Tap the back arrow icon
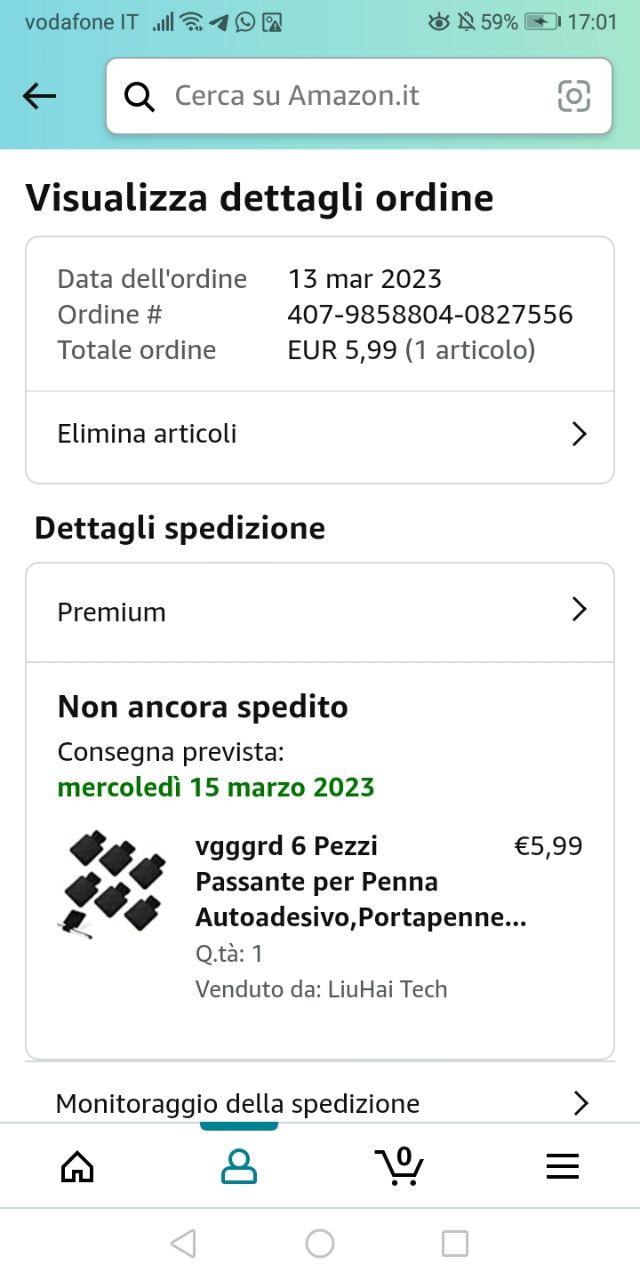Screen dimensions: 640x1280 40,96
